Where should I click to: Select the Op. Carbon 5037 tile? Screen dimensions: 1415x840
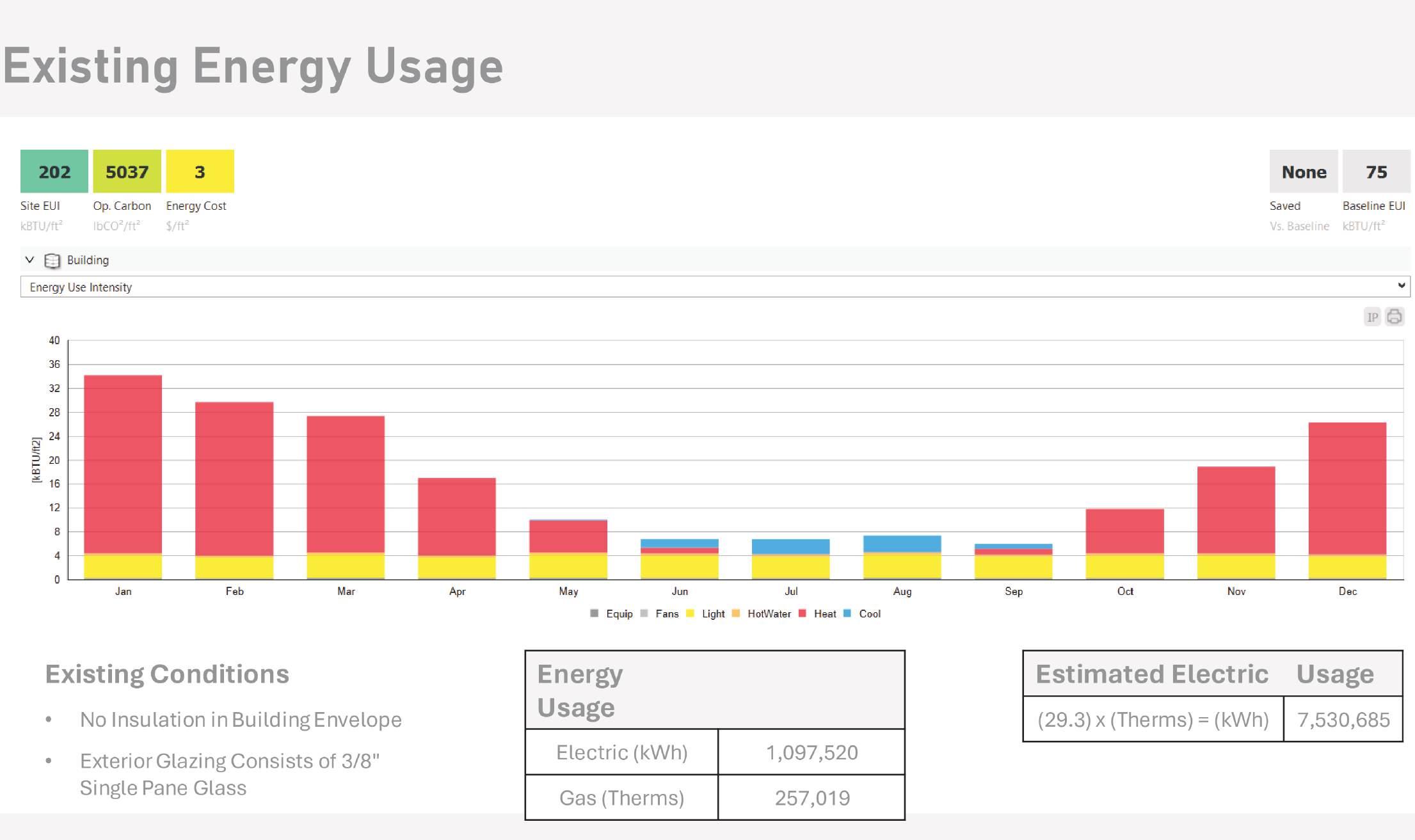click(127, 171)
